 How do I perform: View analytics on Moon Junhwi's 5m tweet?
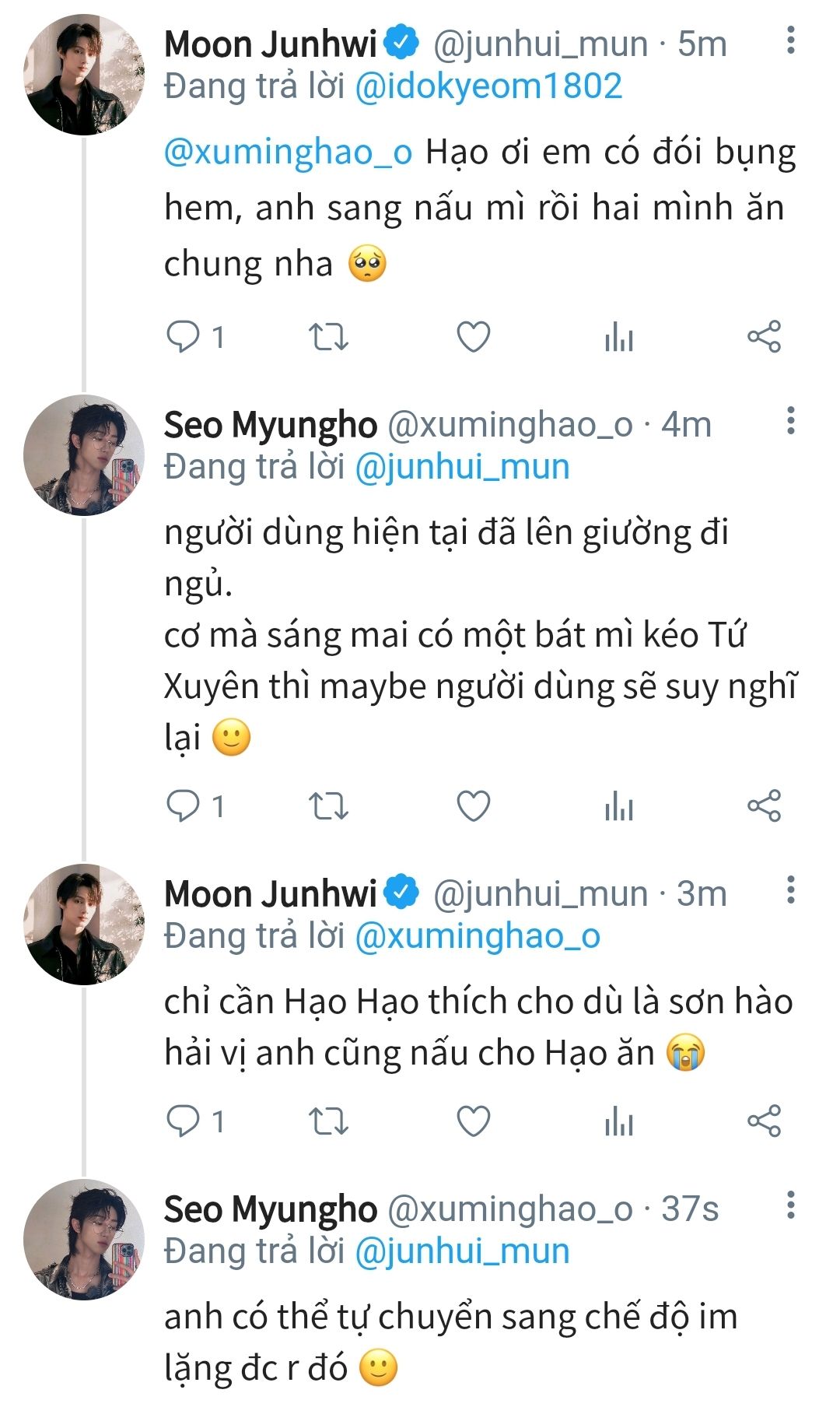[619, 337]
